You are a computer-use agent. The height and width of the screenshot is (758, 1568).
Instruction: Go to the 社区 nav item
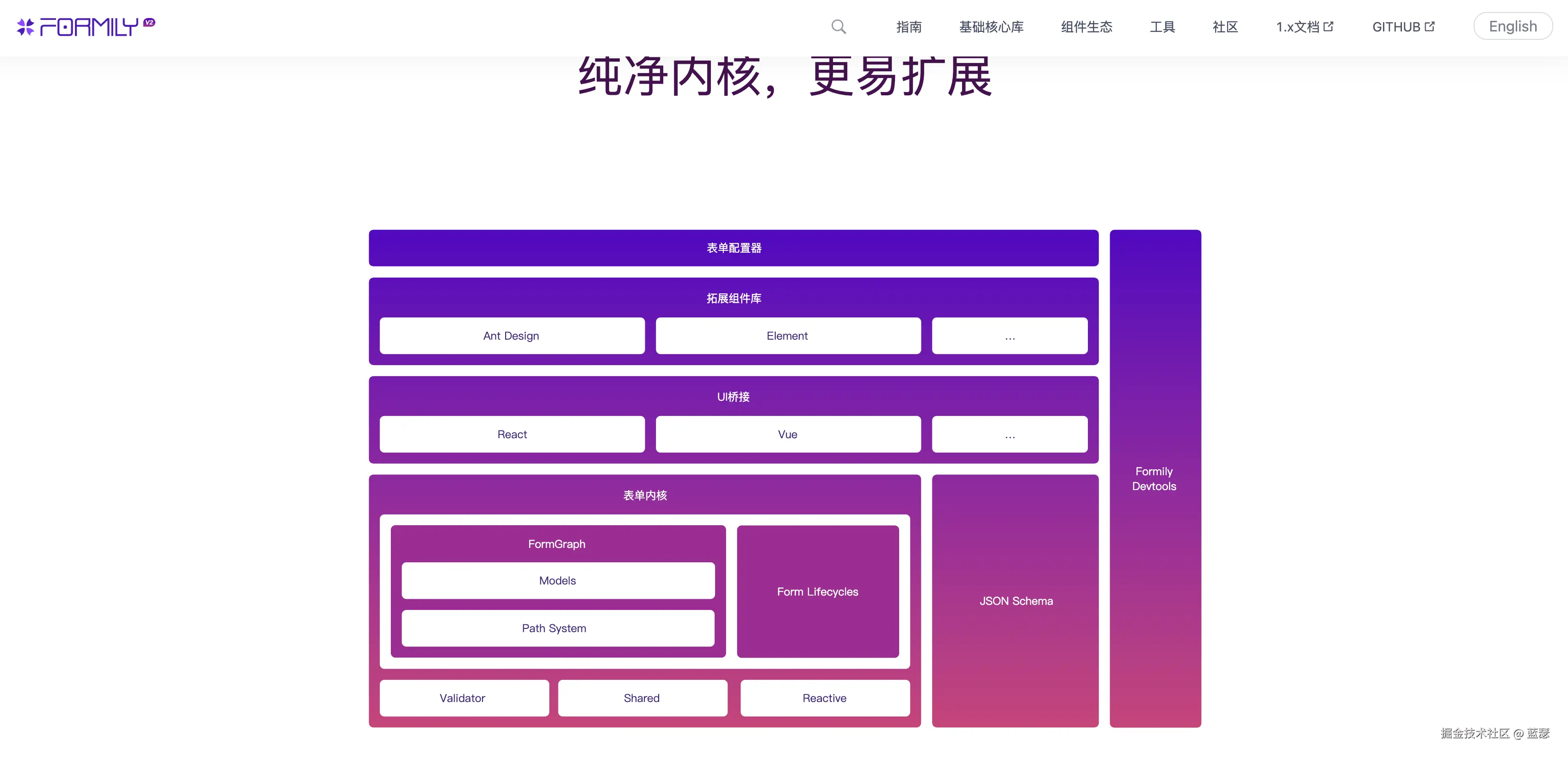coord(1225,27)
